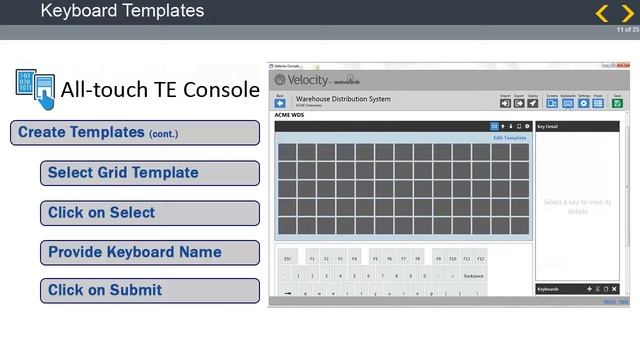Click the Velocity Back arrow button
This screenshot has width=640, height=360.
(280, 103)
